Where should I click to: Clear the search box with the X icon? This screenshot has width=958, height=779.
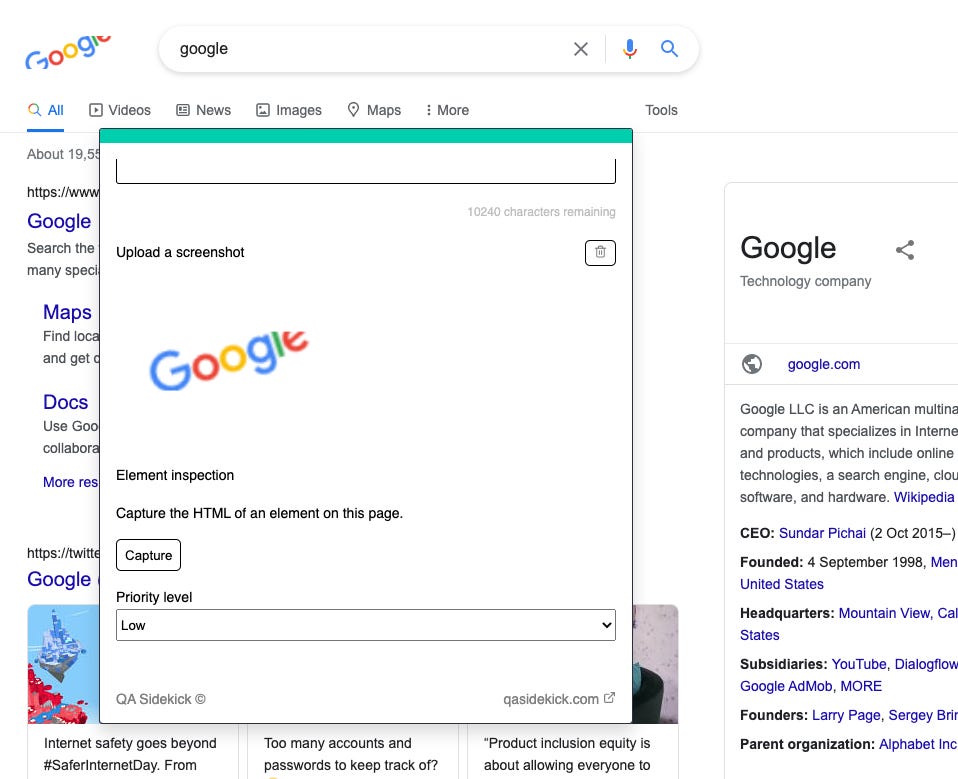tap(580, 49)
